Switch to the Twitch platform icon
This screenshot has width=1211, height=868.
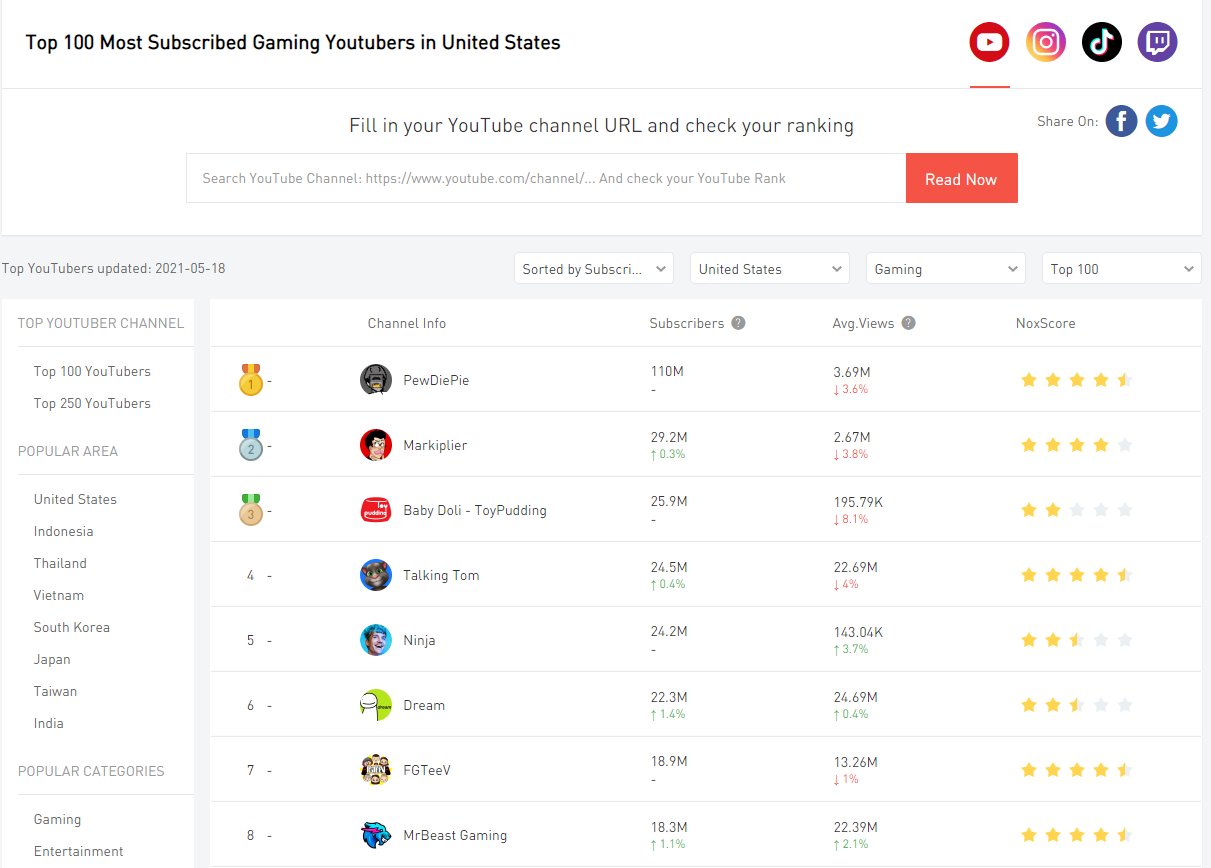(1157, 42)
